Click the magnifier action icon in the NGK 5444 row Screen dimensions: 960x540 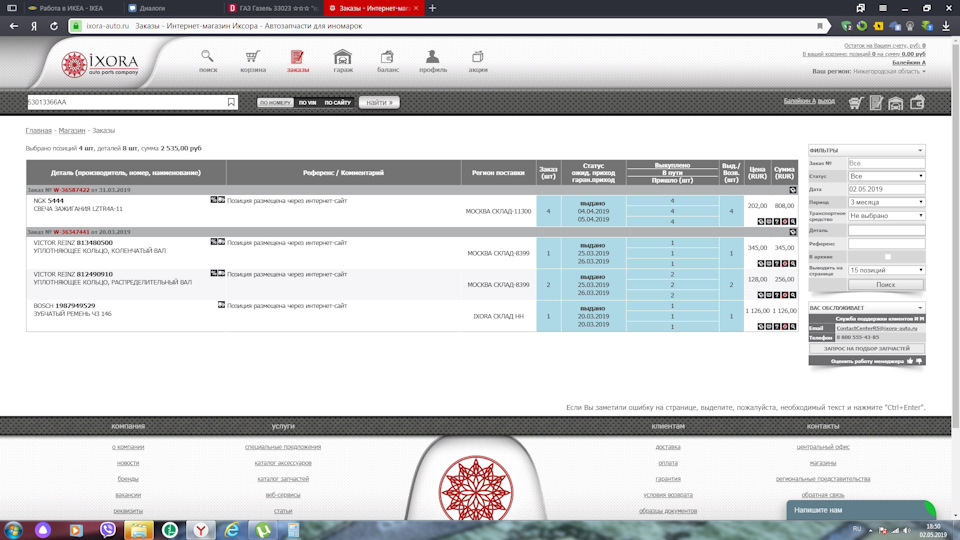click(x=793, y=222)
